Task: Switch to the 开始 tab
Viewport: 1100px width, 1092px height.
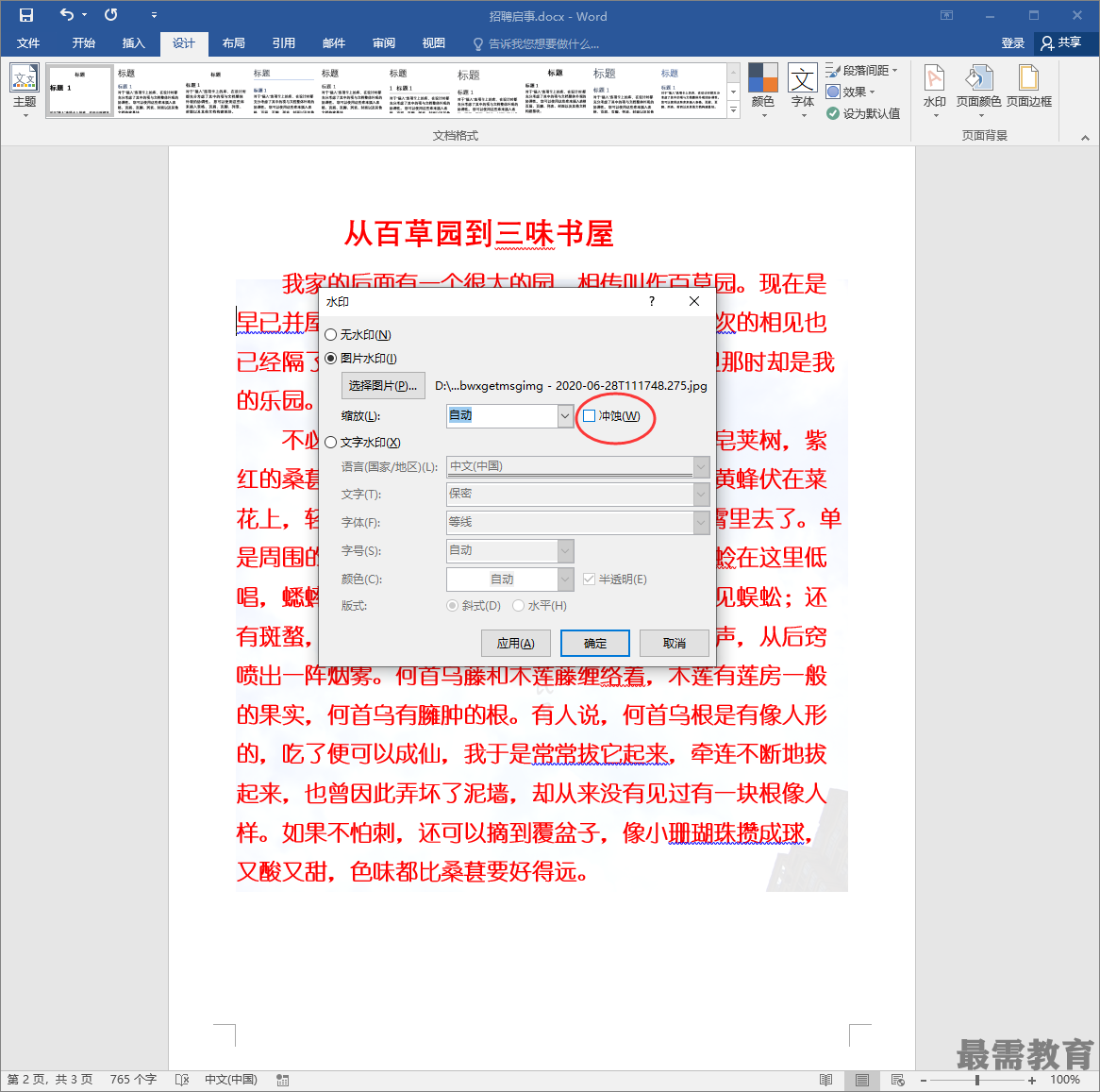Action: [83, 42]
